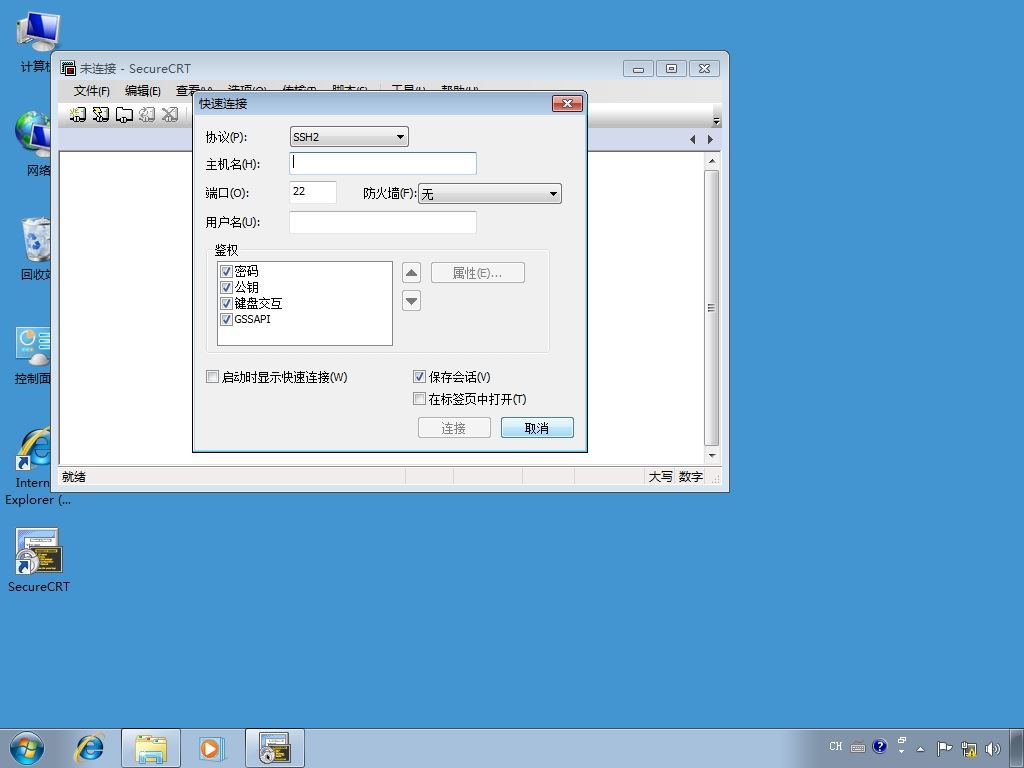Click the blue help icon in tray

pos(880,746)
